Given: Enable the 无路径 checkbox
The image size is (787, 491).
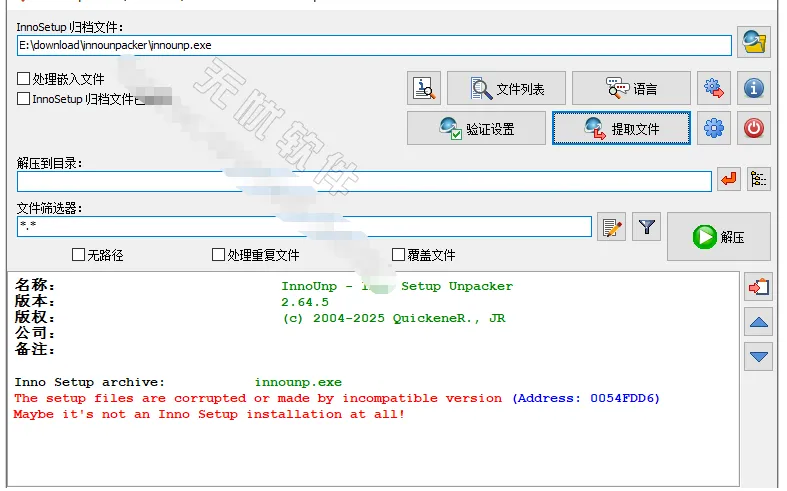Looking at the screenshot, I should pos(78,255).
